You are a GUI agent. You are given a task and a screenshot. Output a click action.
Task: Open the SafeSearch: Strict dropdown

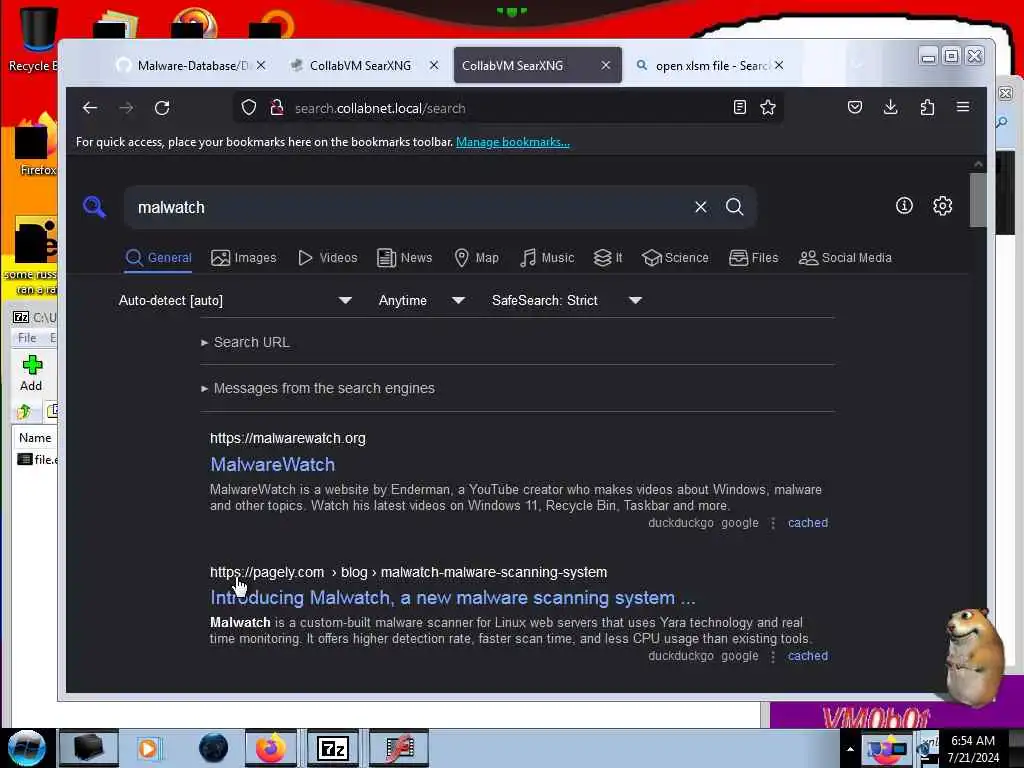[x=567, y=300]
